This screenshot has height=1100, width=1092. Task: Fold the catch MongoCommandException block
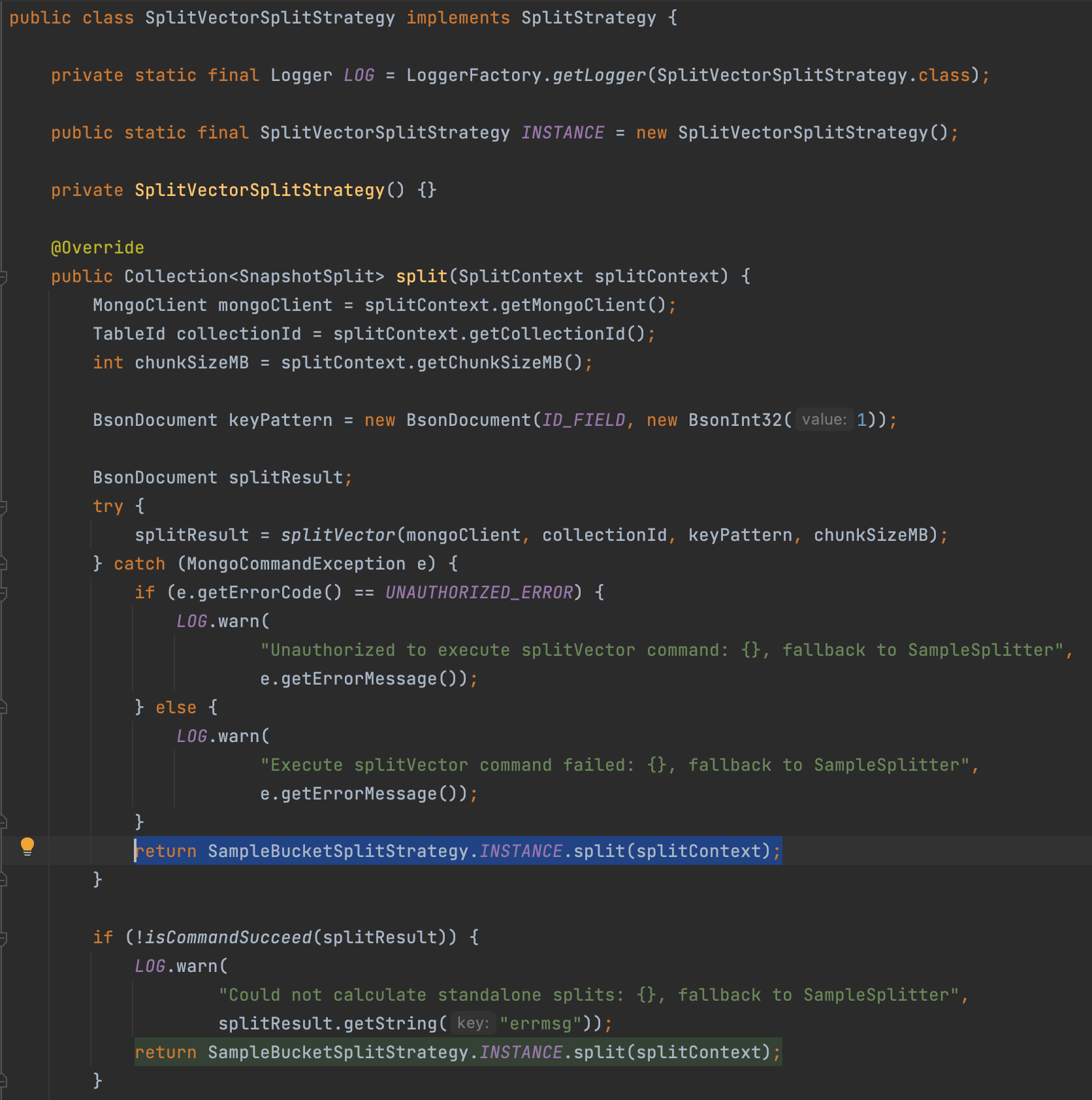click(x=3, y=564)
